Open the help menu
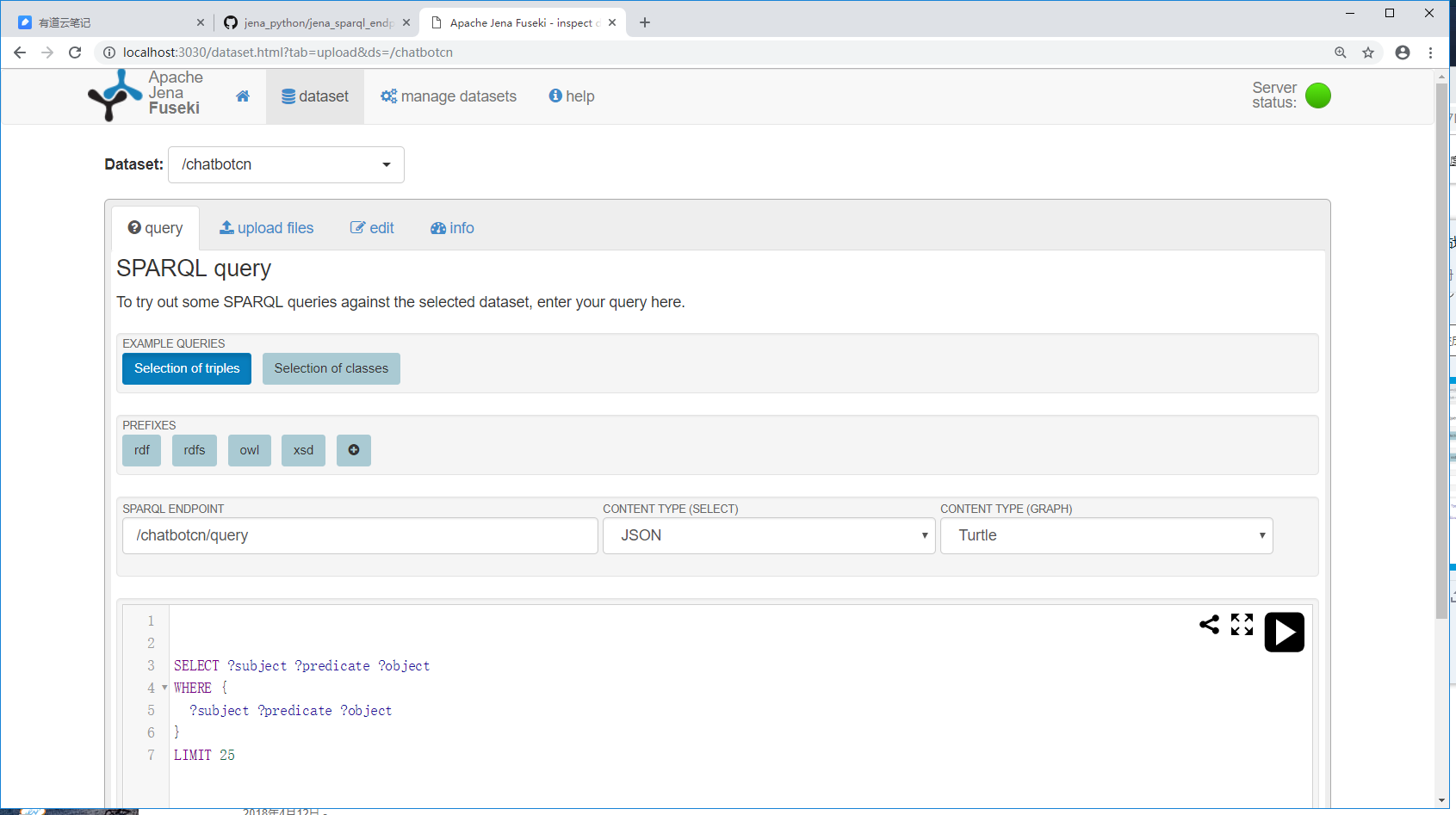The height and width of the screenshot is (815, 1456). click(x=572, y=96)
